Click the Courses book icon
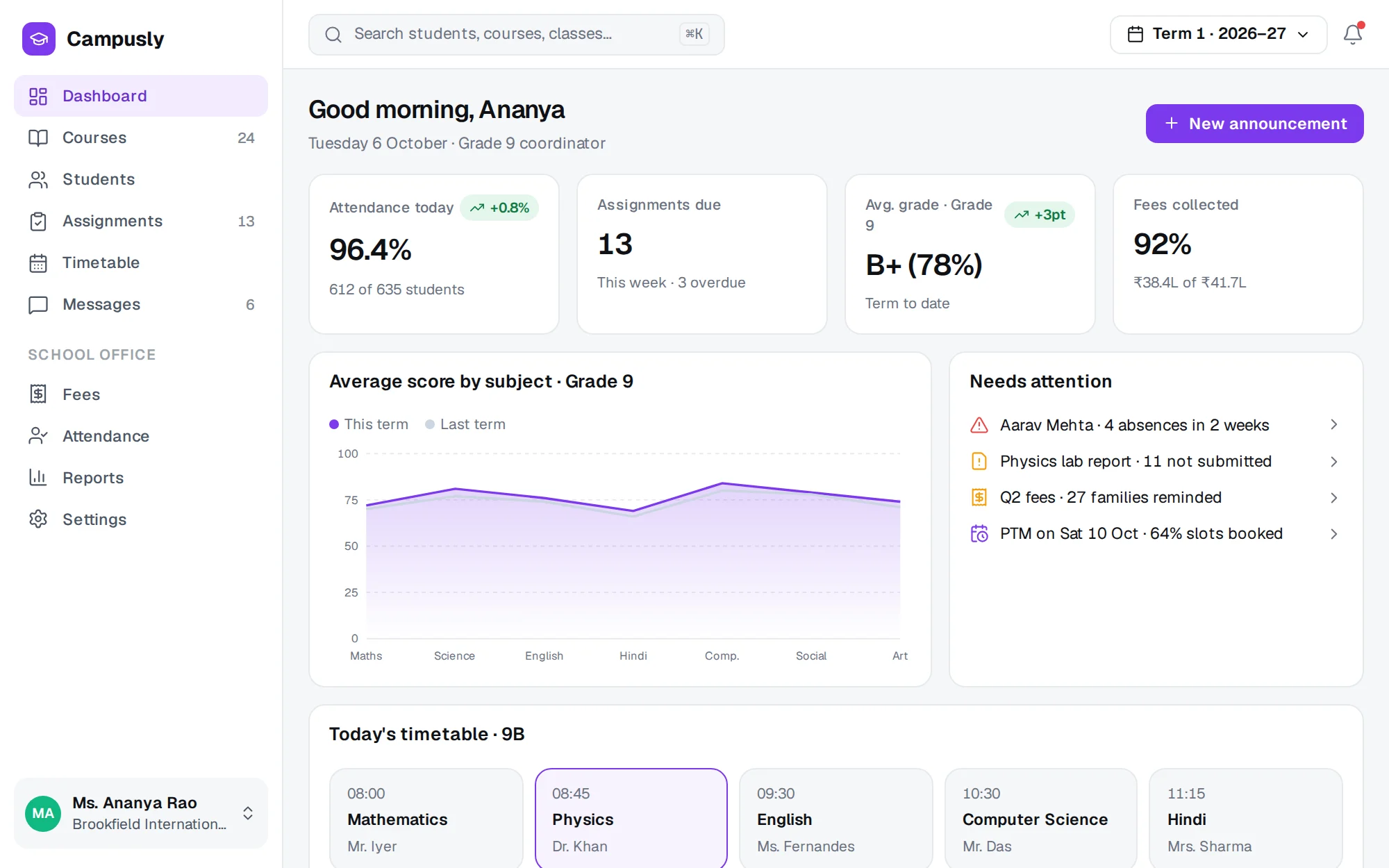 pyautogui.click(x=38, y=137)
